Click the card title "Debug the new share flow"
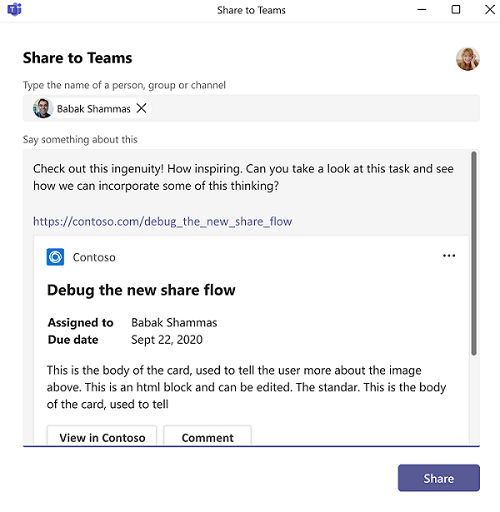 point(141,290)
